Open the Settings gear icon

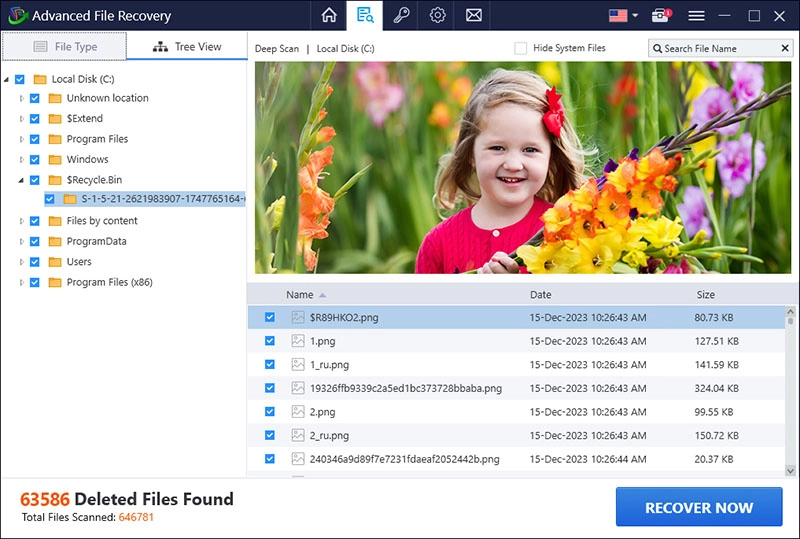pyautogui.click(x=437, y=15)
